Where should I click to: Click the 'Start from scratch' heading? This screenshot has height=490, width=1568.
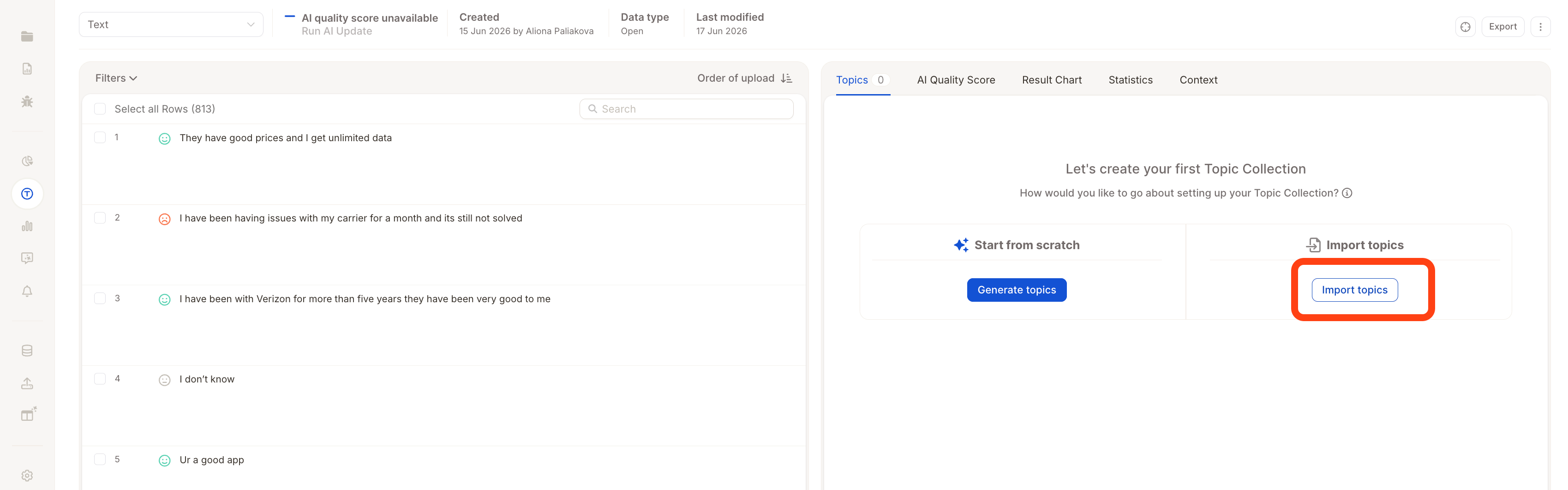1027,245
